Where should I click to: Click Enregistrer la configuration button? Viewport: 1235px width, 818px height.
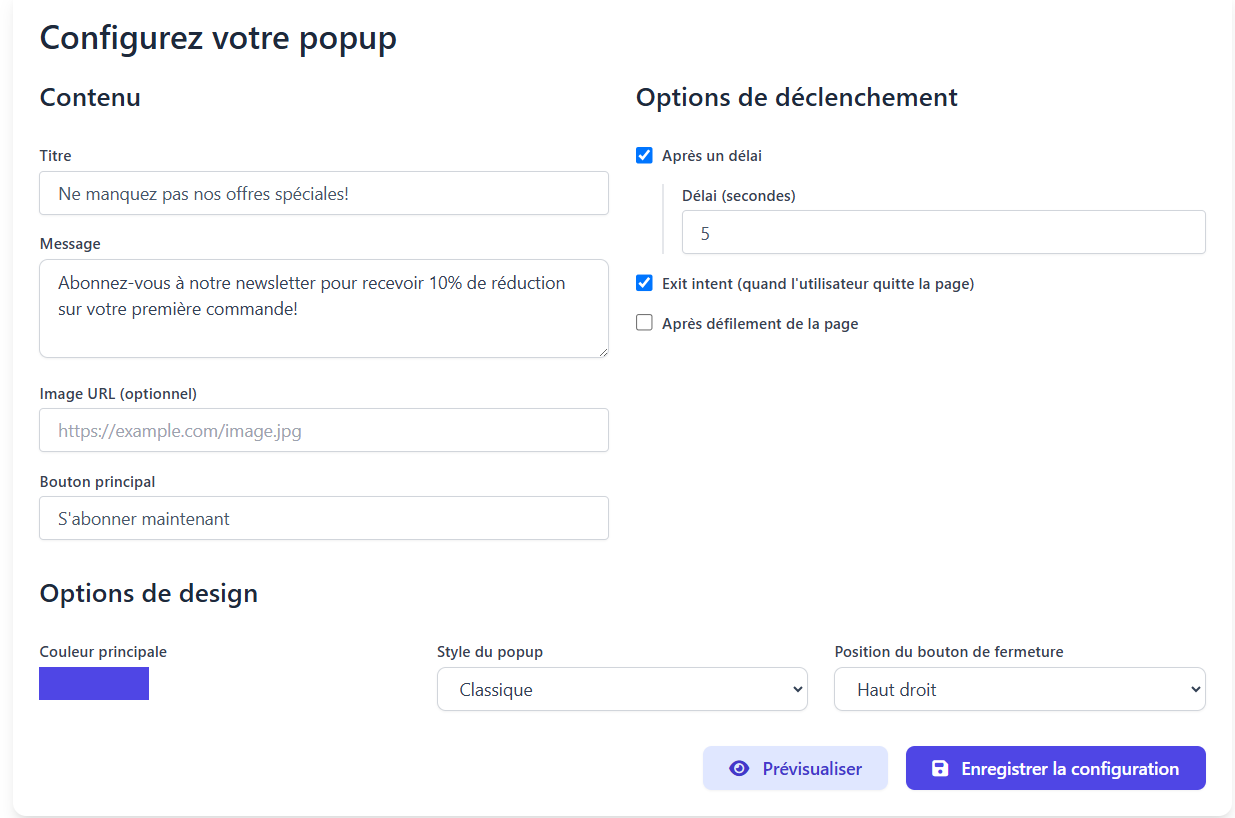1056,768
